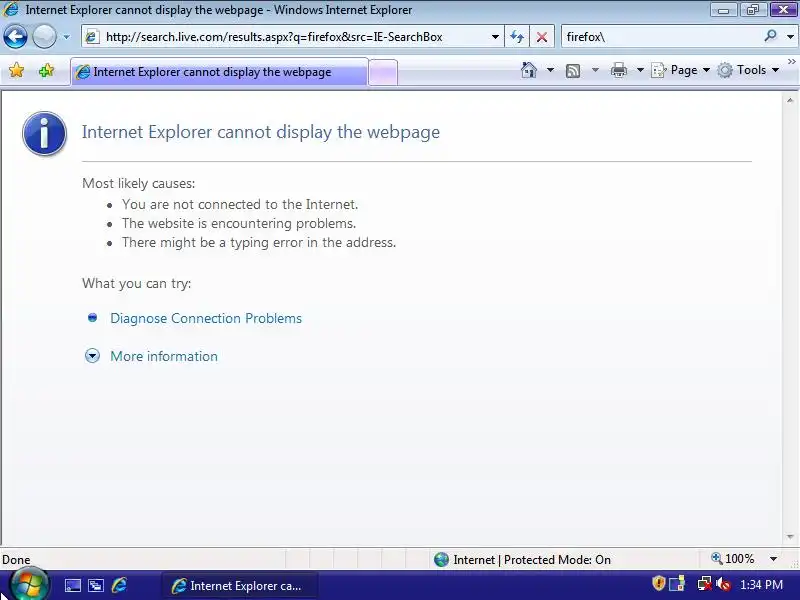Click the blue information icon
Image resolution: width=800 pixels, height=600 pixels.
pos(44,134)
